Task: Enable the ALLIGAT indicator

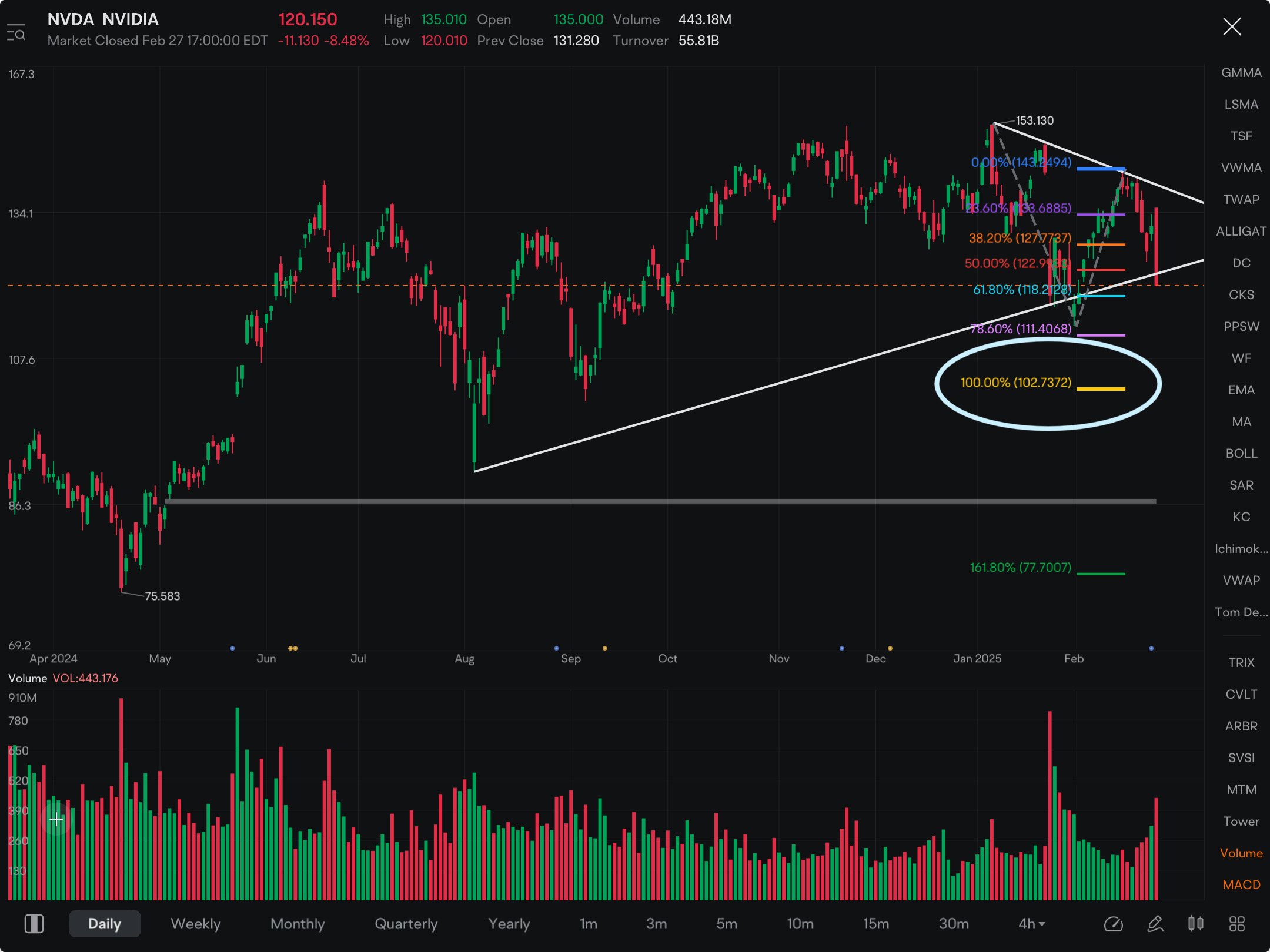Action: point(1241,232)
